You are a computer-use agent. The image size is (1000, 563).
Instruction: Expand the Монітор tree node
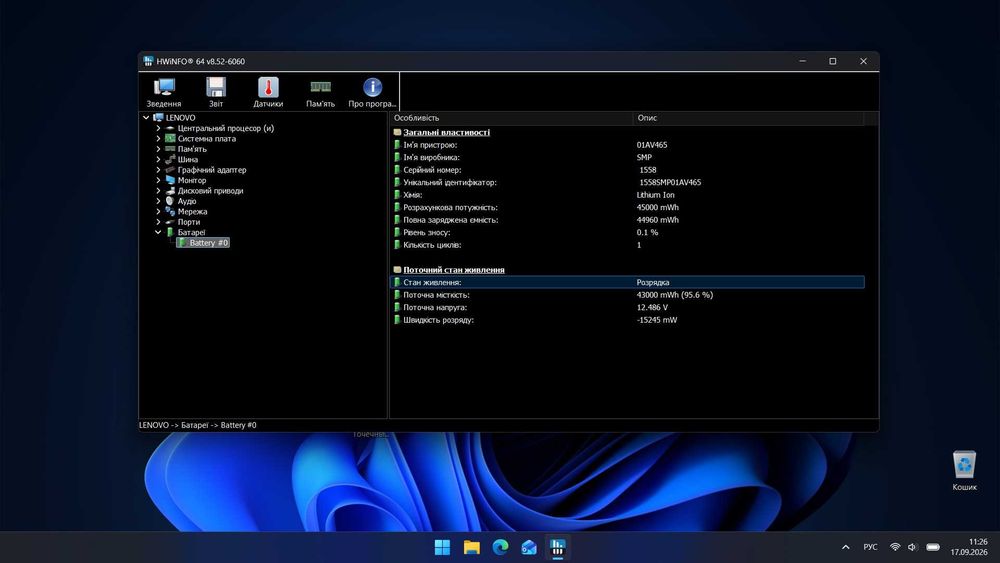(x=158, y=180)
